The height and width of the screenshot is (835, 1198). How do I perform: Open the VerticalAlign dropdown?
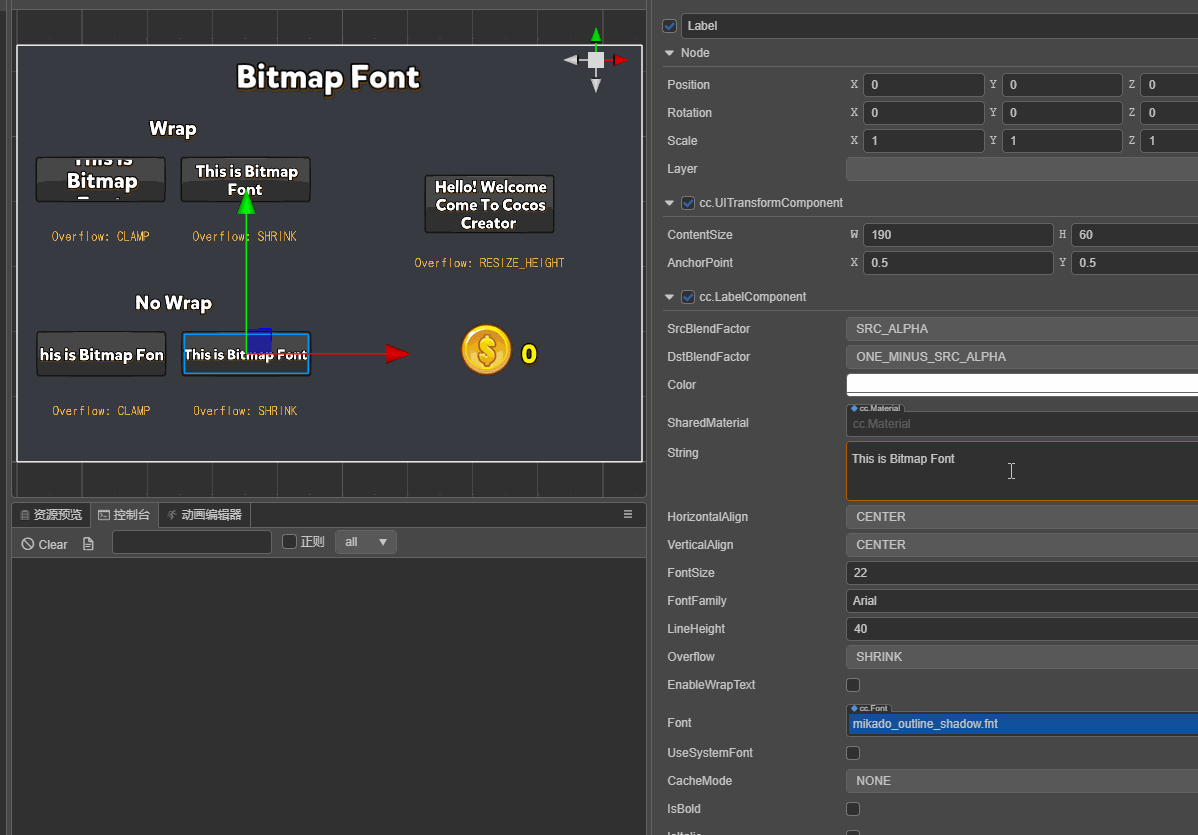[1022, 545]
